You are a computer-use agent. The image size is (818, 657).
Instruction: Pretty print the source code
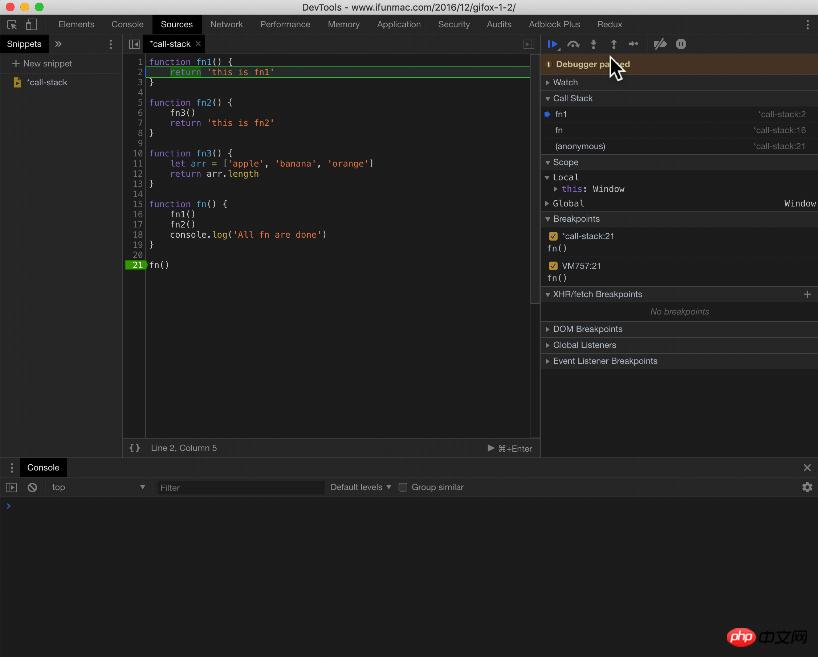click(x=134, y=448)
